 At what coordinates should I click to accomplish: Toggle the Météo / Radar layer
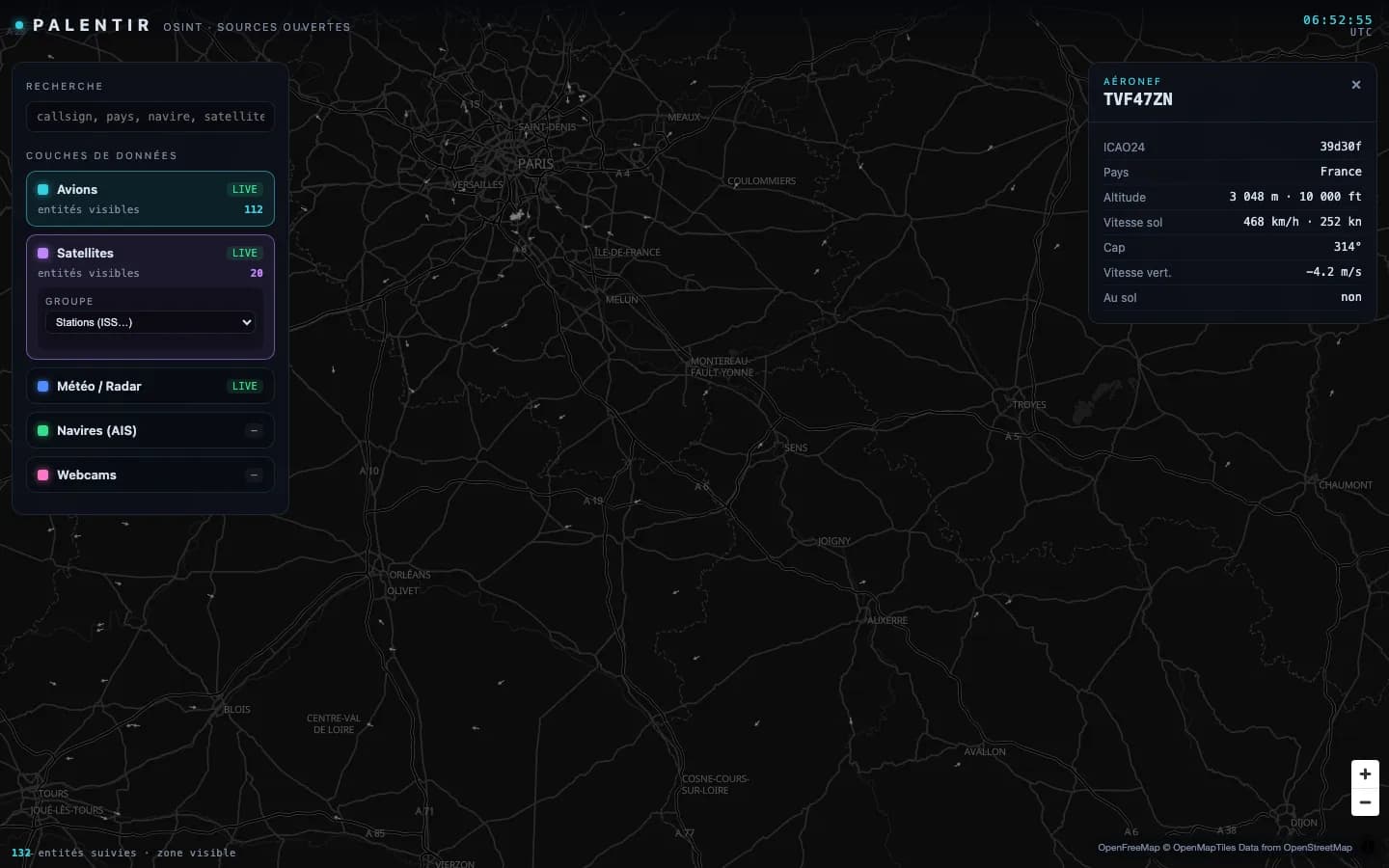[x=150, y=387]
